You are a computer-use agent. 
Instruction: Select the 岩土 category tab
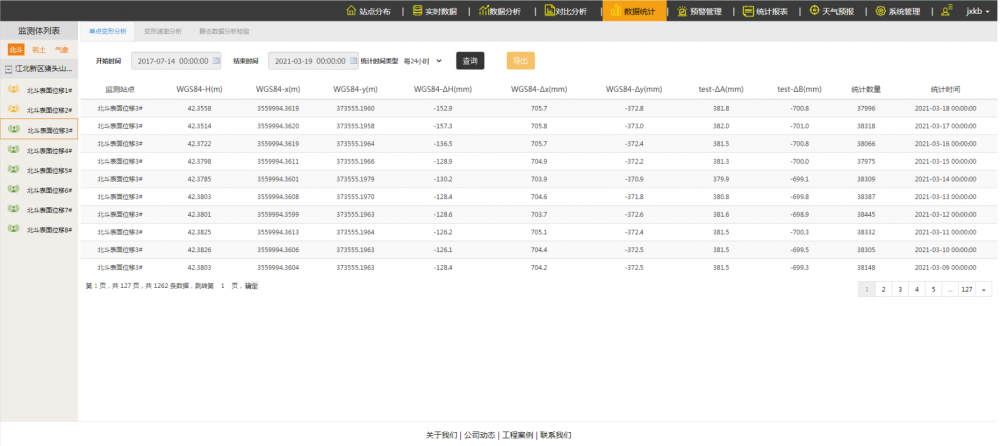[x=39, y=49]
